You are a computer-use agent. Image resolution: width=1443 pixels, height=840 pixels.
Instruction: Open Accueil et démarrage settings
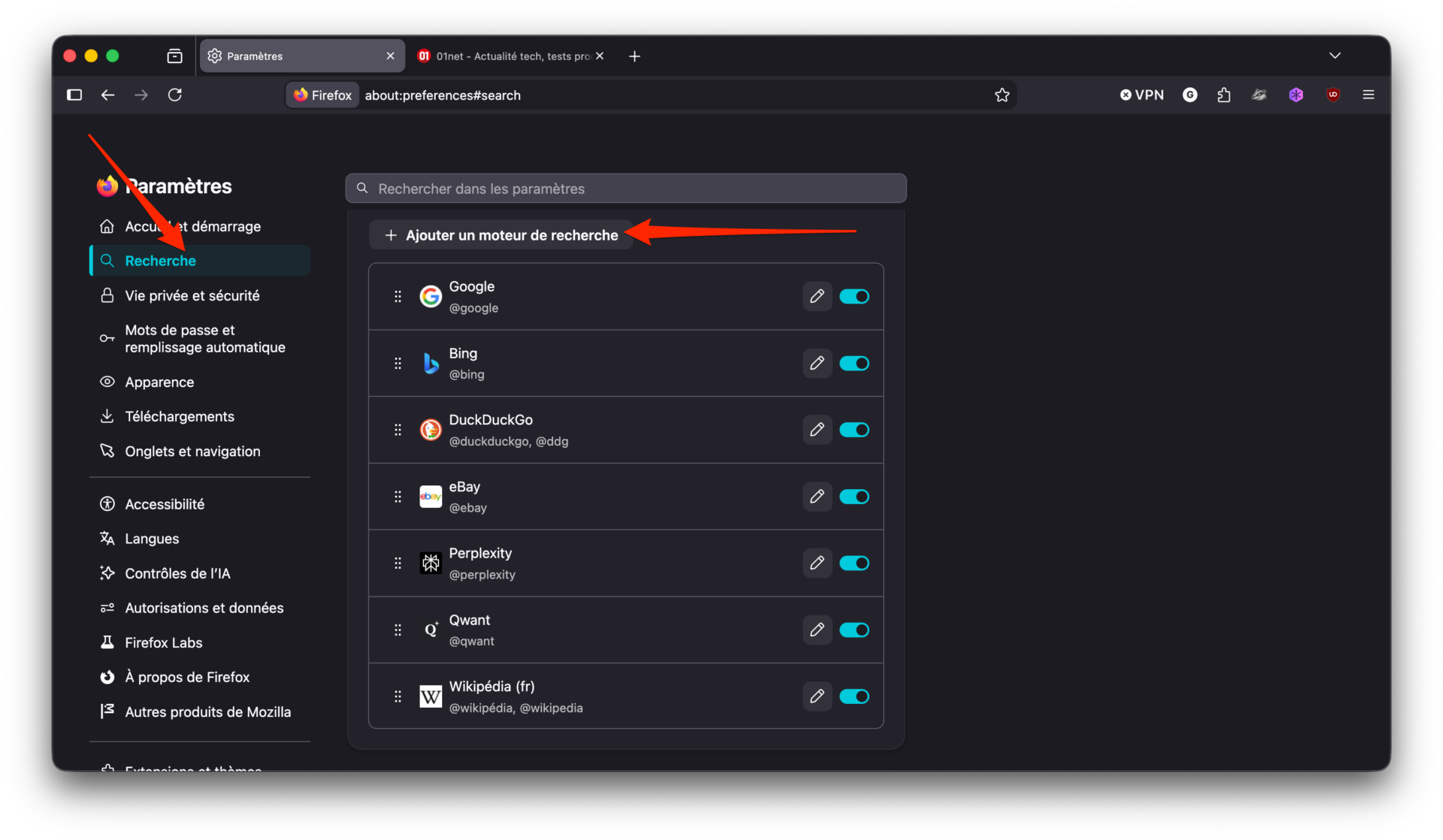(x=200, y=226)
